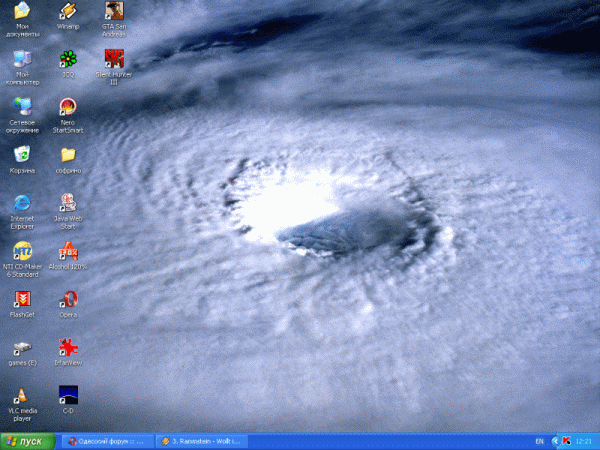Viewport: 600px width, 450px height.
Task: Launch the IrfanView shortcut
Action: coord(68,346)
